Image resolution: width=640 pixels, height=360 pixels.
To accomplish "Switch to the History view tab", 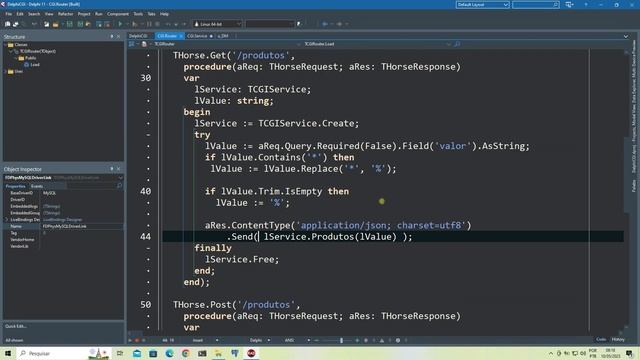I will tap(618, 339).
